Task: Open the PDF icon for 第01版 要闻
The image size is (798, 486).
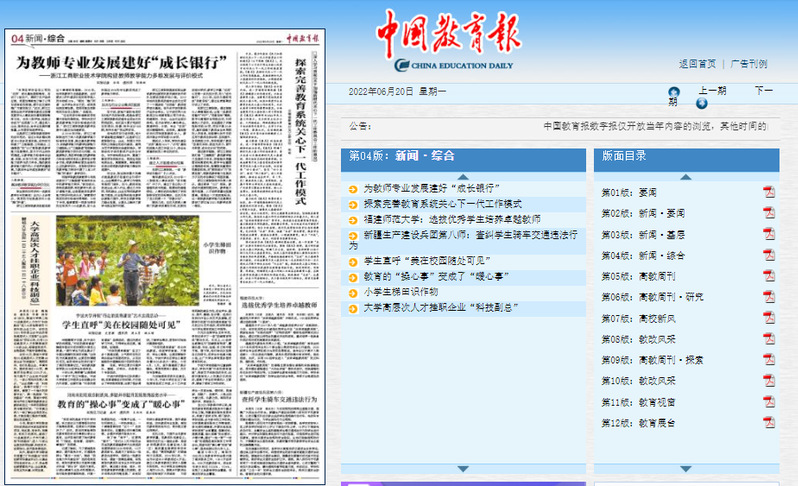Action: coord(769,192)
